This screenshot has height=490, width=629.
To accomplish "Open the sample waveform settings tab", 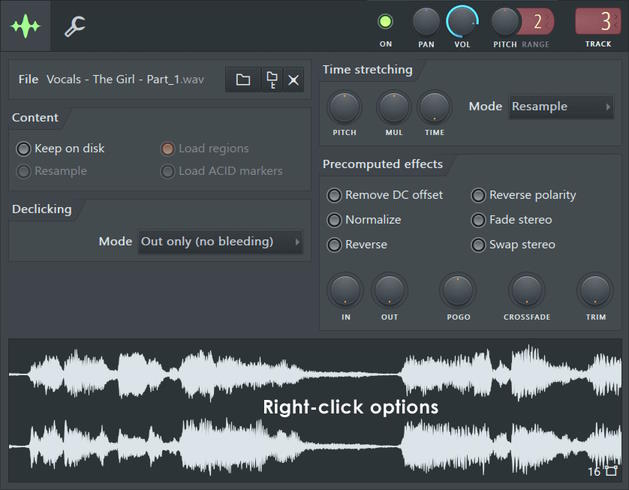I will 25,26.
